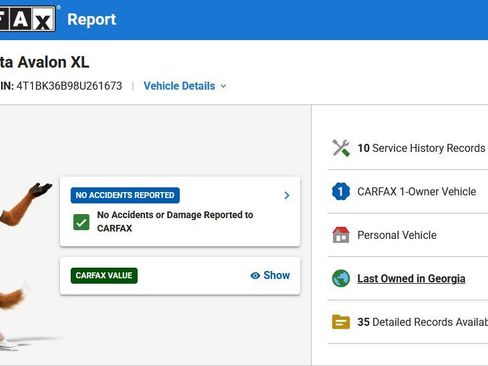Click the NO ACCIDENTS REPORTED badge
Image resolution: width=488 pixels, height=366 pixels.
[125, 195]
